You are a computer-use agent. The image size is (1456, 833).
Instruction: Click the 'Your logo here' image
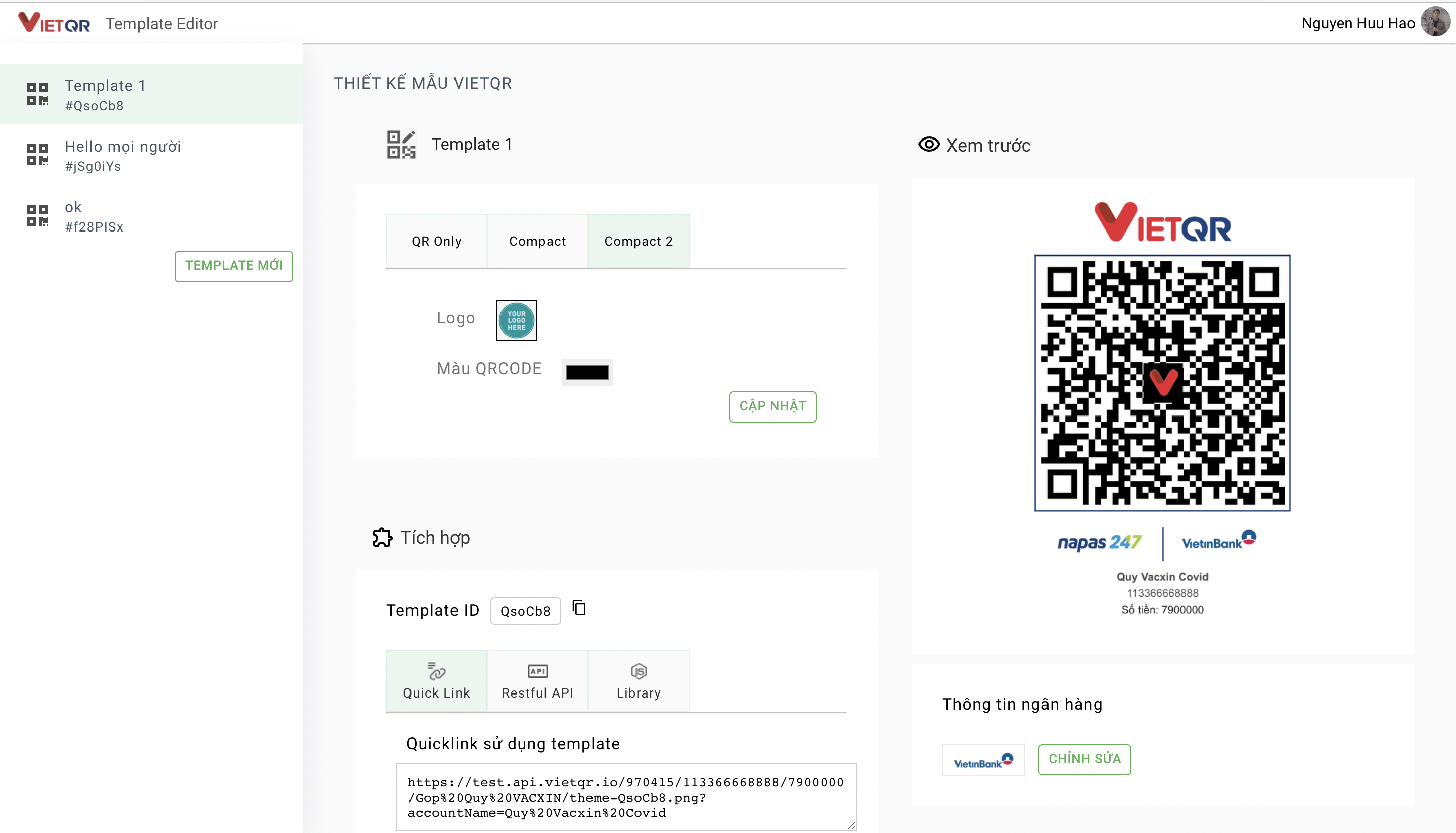[x=516, y=320]
